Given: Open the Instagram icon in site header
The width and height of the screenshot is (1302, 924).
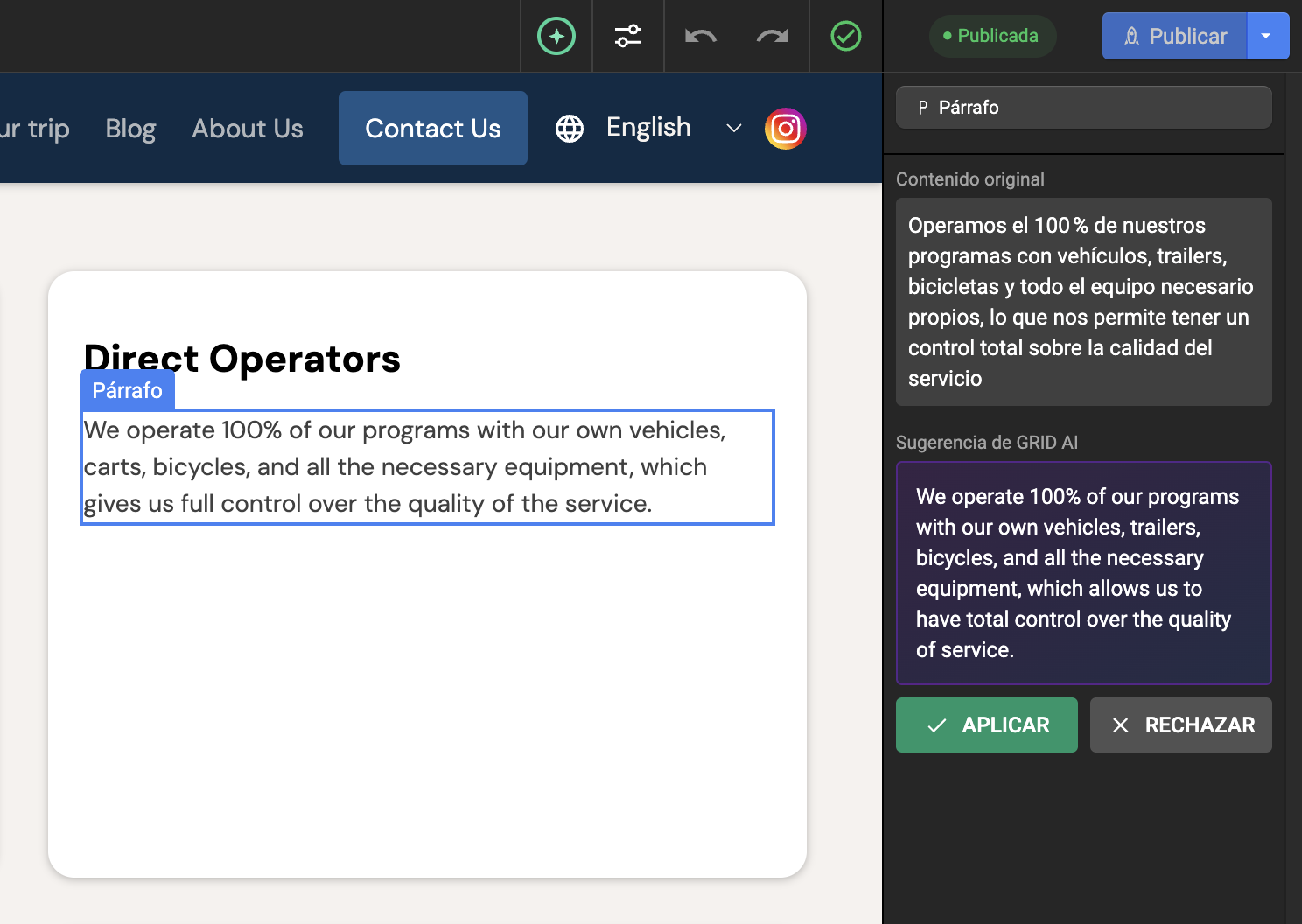Looking at the screenshot, I should 786,129.
